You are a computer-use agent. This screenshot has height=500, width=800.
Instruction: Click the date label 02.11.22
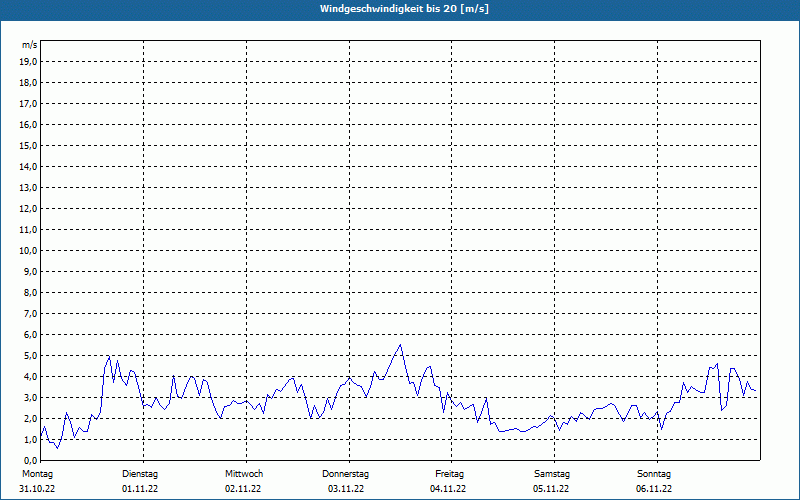[x=243, y=489]
